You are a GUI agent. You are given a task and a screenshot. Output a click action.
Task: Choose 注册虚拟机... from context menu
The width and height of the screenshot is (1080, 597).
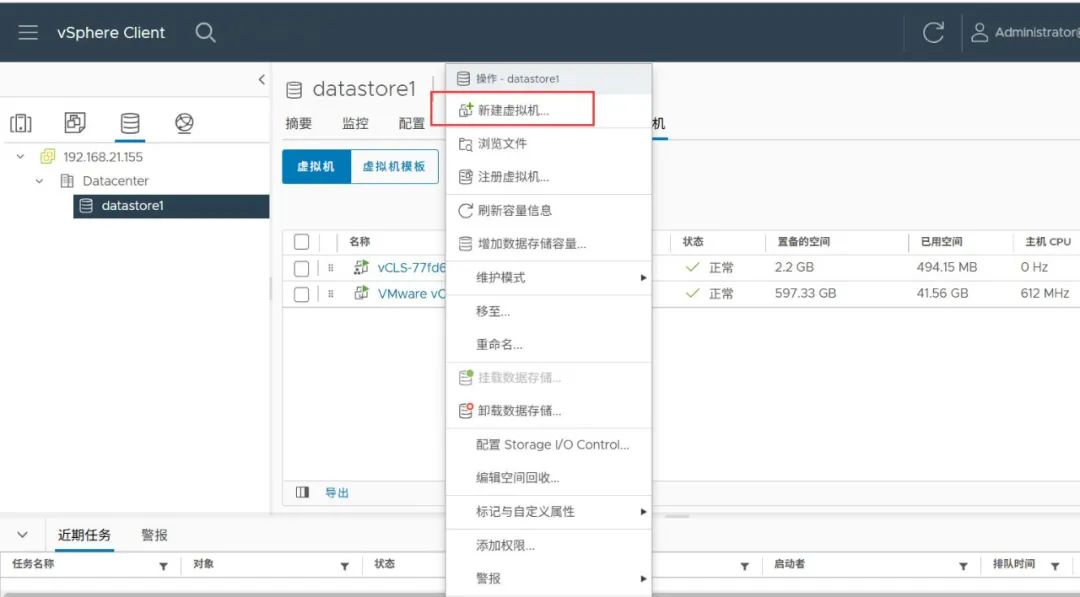[x=548, y=177]
